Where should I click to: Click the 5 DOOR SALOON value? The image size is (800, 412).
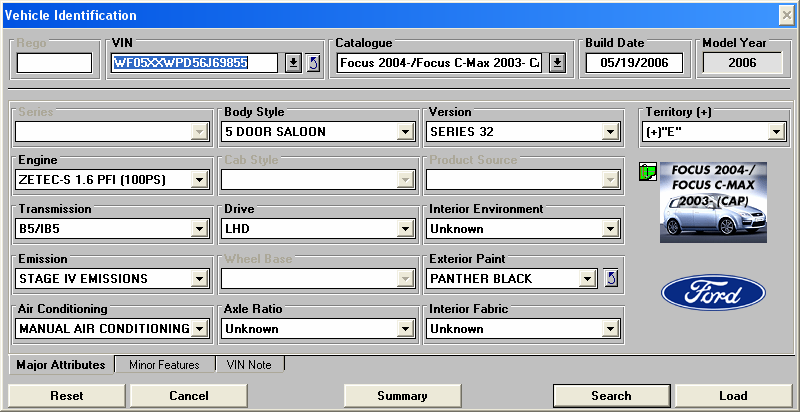coord(276,132)
